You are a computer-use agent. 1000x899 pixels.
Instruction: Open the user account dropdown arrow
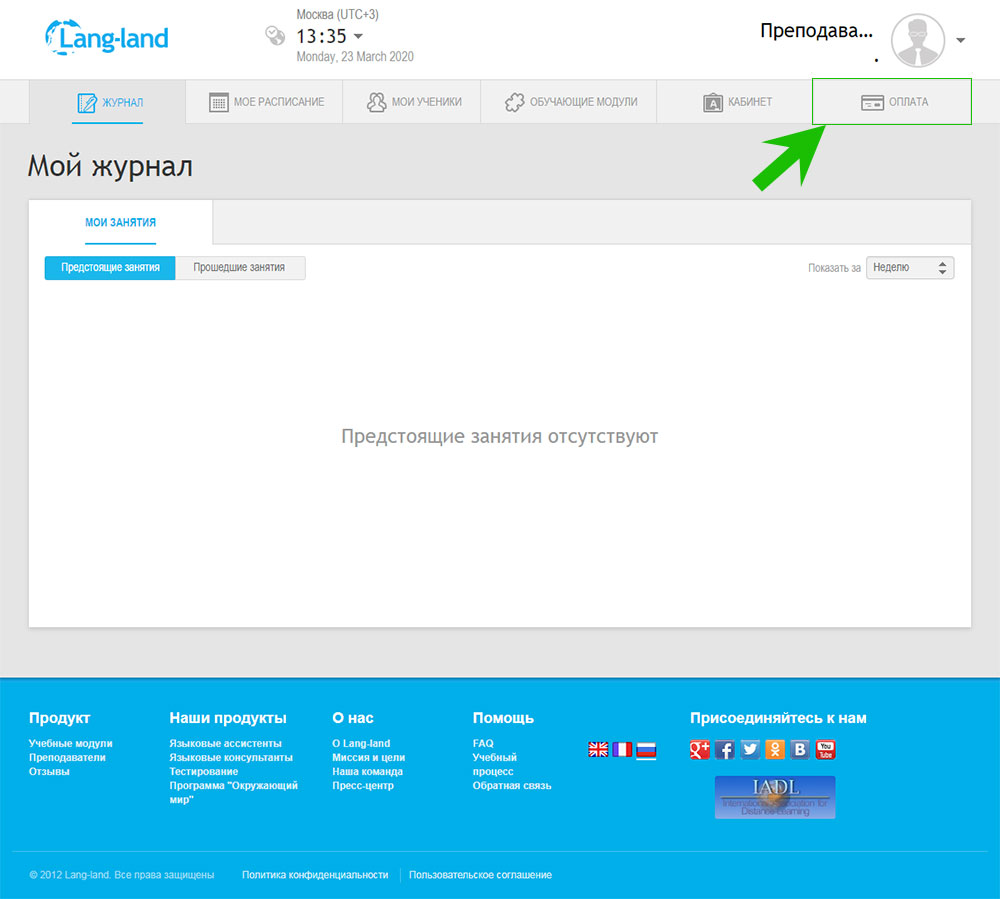[x=960, y=41]
